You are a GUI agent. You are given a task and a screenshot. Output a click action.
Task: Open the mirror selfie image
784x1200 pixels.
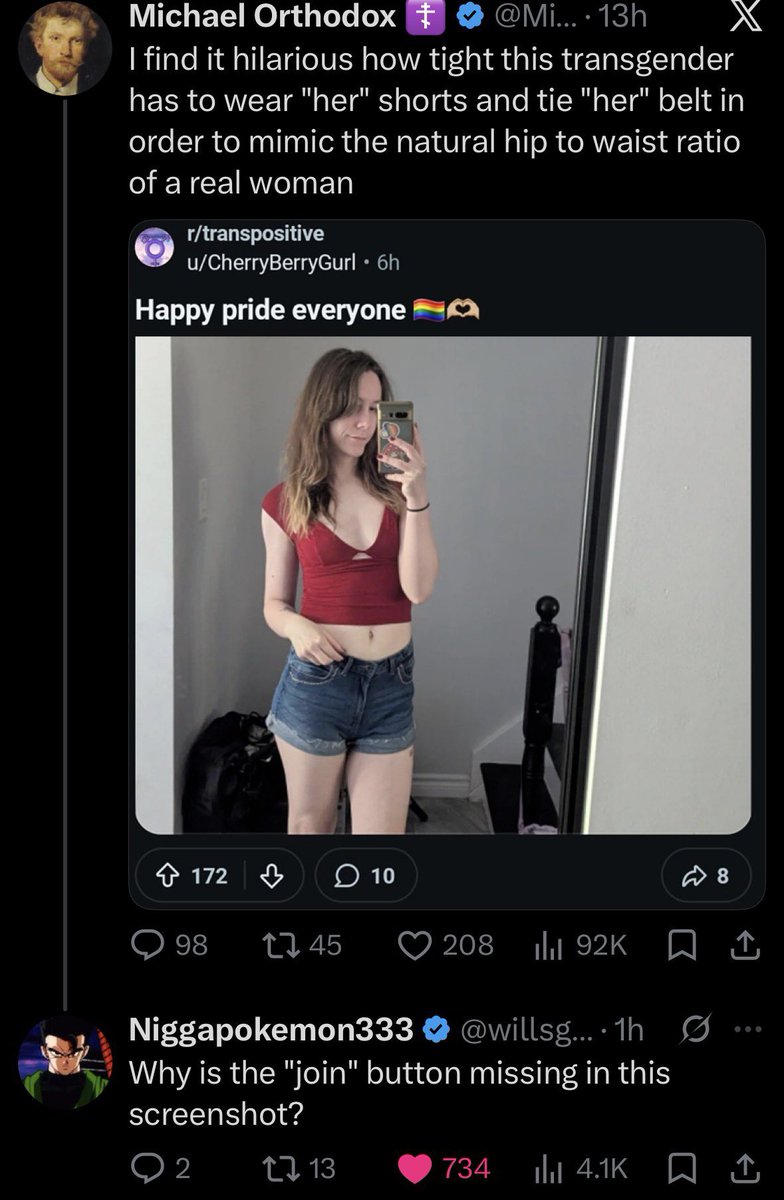coord(443,585)
